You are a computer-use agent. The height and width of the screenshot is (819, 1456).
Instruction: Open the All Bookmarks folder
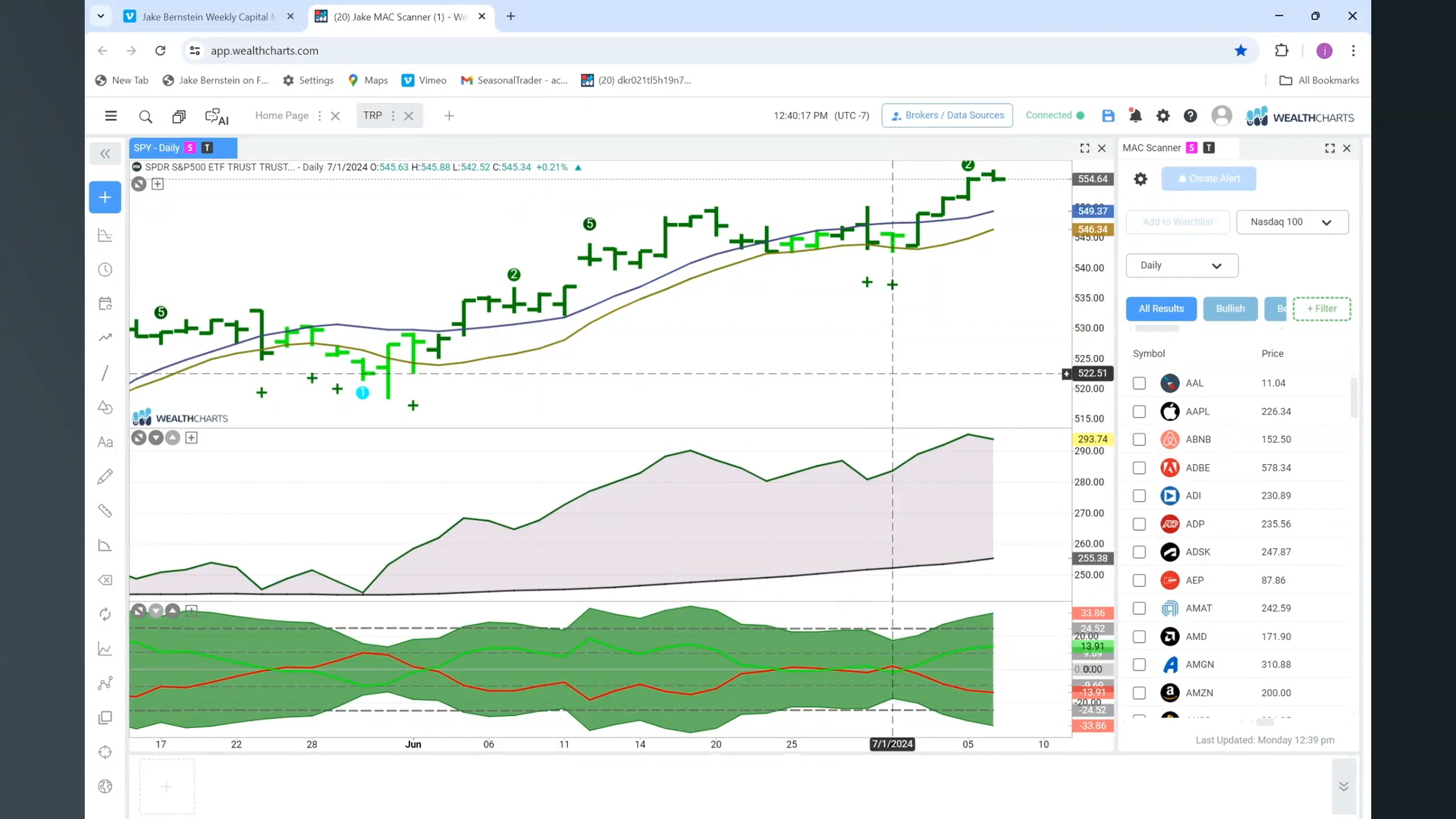click(x=1319, y=80)
